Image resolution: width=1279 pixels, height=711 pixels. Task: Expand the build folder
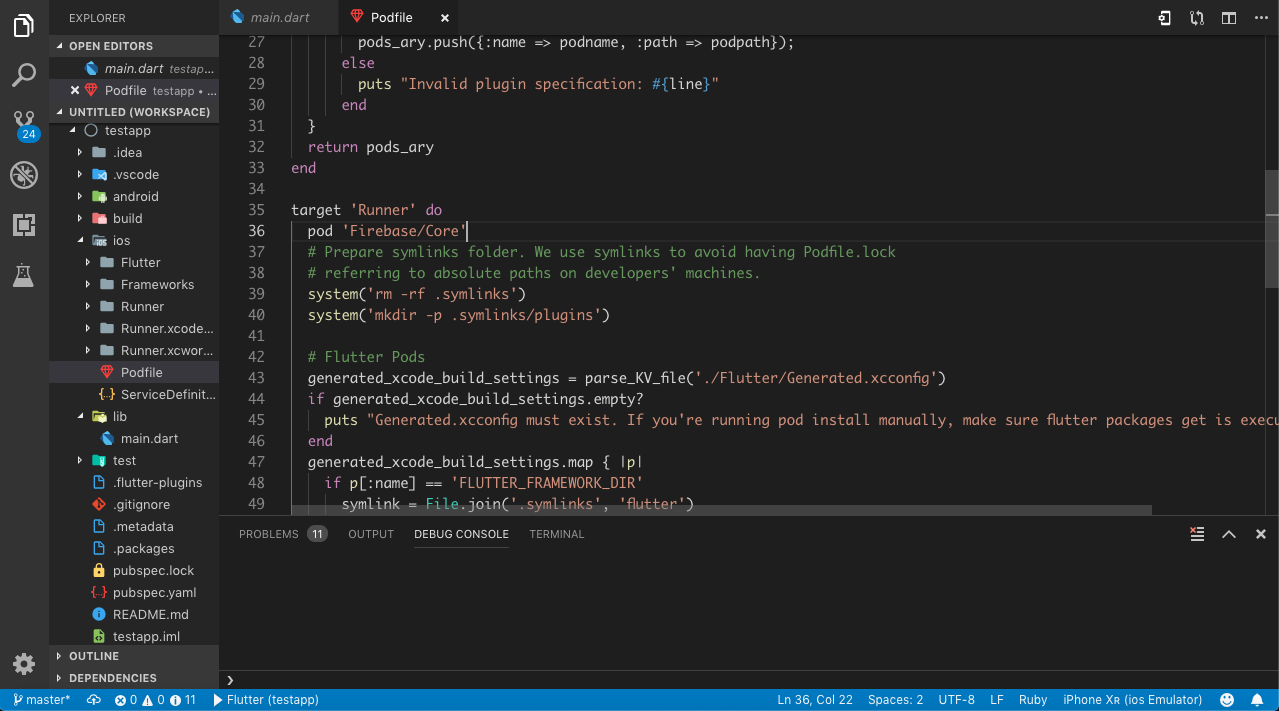[134, 219]
